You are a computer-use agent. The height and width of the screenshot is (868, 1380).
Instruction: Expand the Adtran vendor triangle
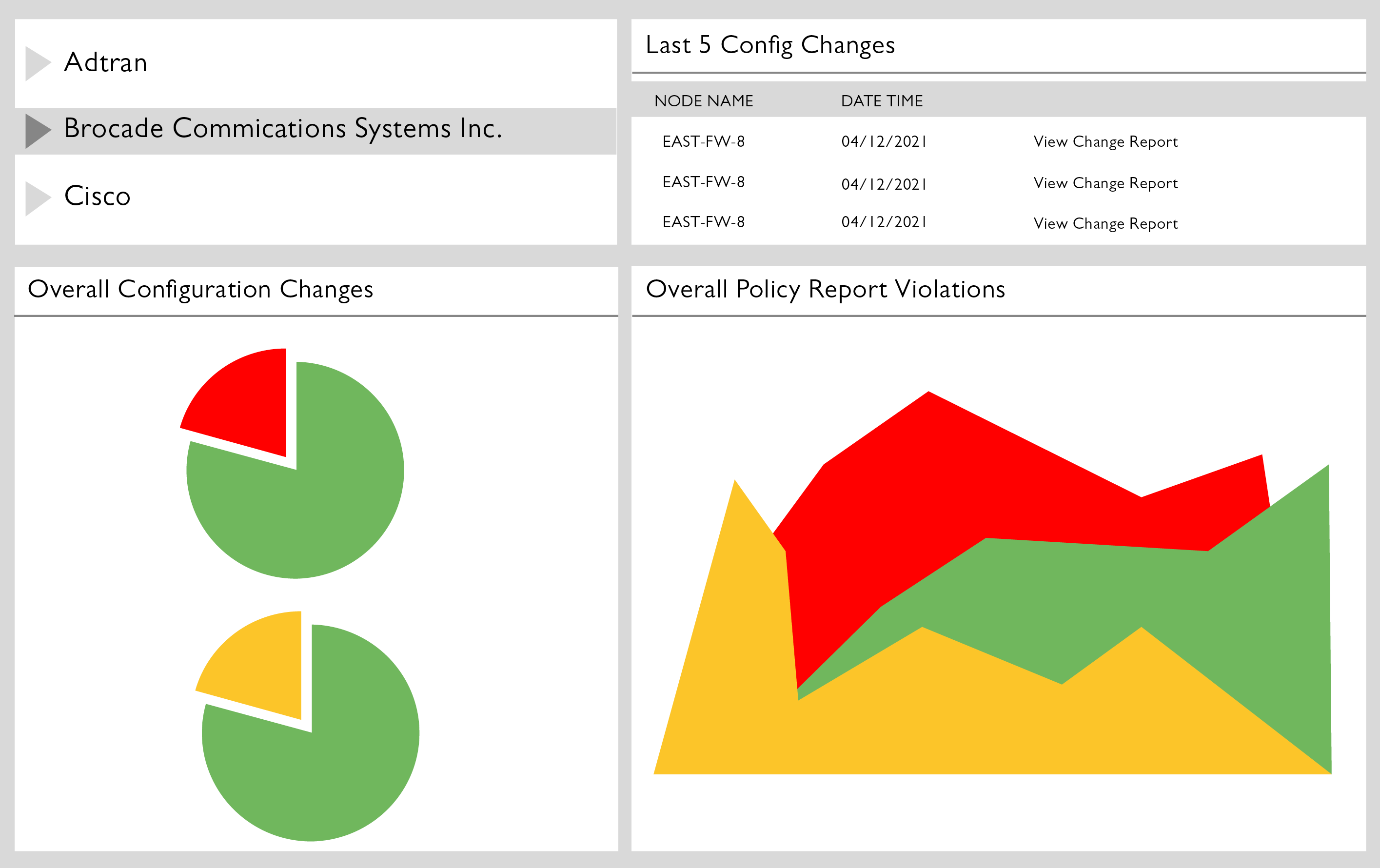[38, 63]
